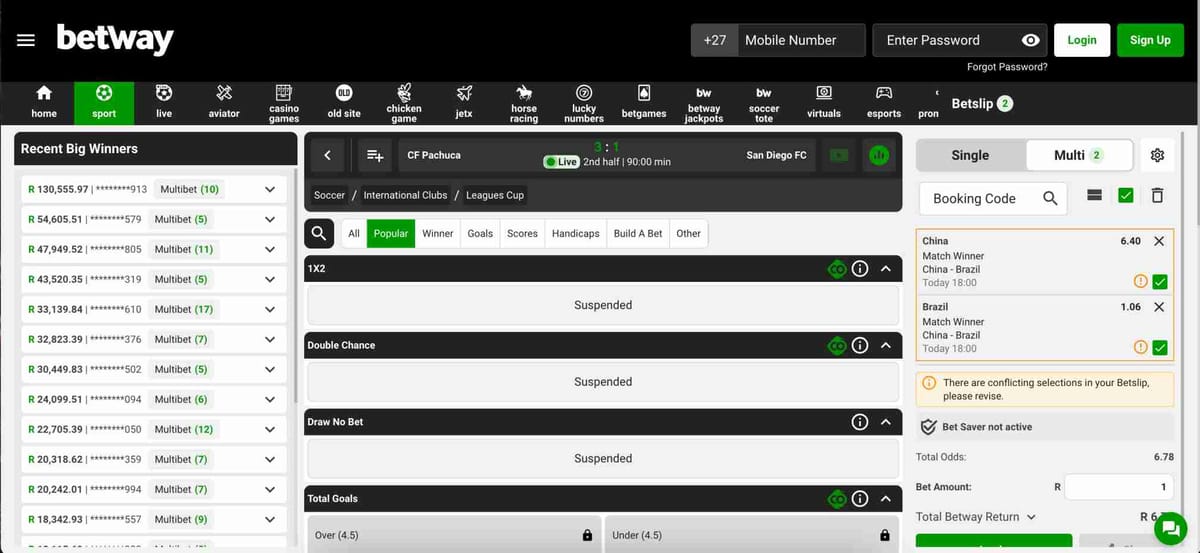Open the market search magnifier icon
1200x553 pixels.
point(318,234)
